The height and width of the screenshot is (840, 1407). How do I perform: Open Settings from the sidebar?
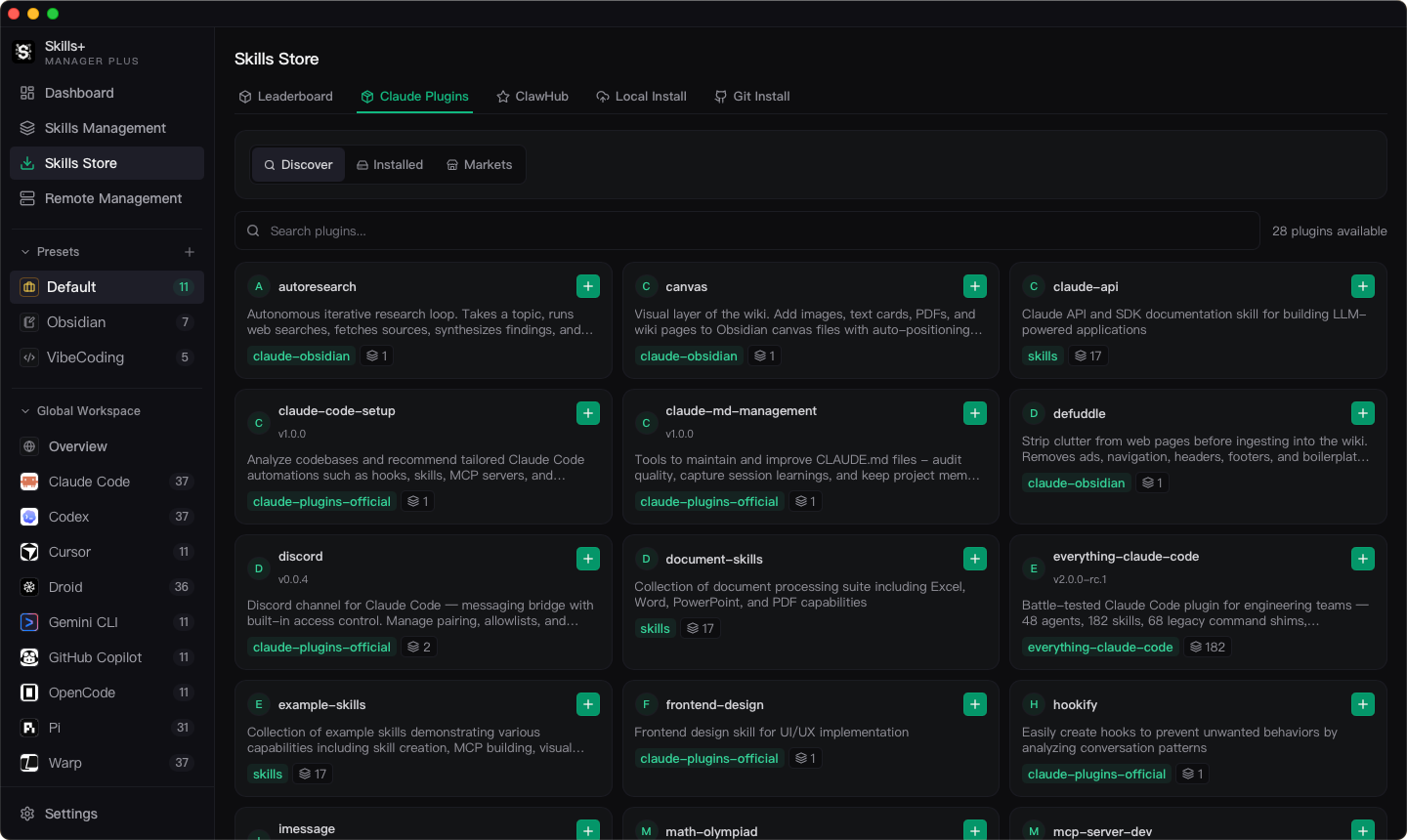point(107,814)
